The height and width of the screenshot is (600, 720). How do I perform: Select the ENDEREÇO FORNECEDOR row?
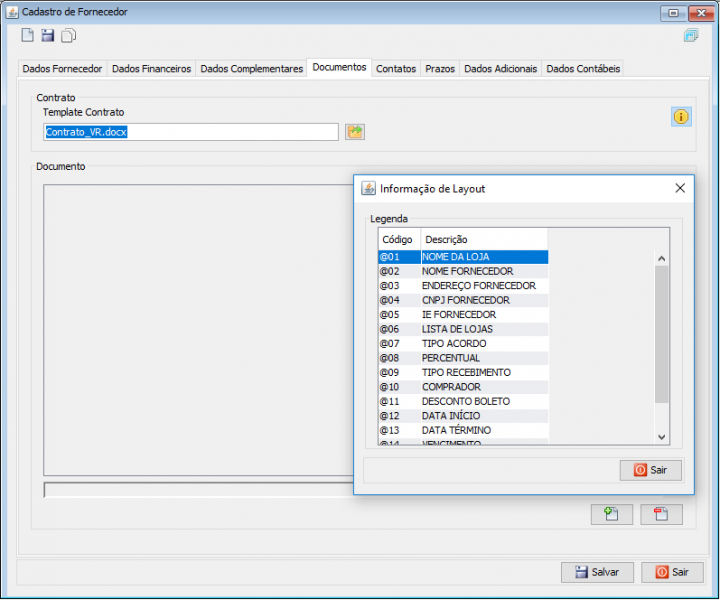[x=463, y=286]
